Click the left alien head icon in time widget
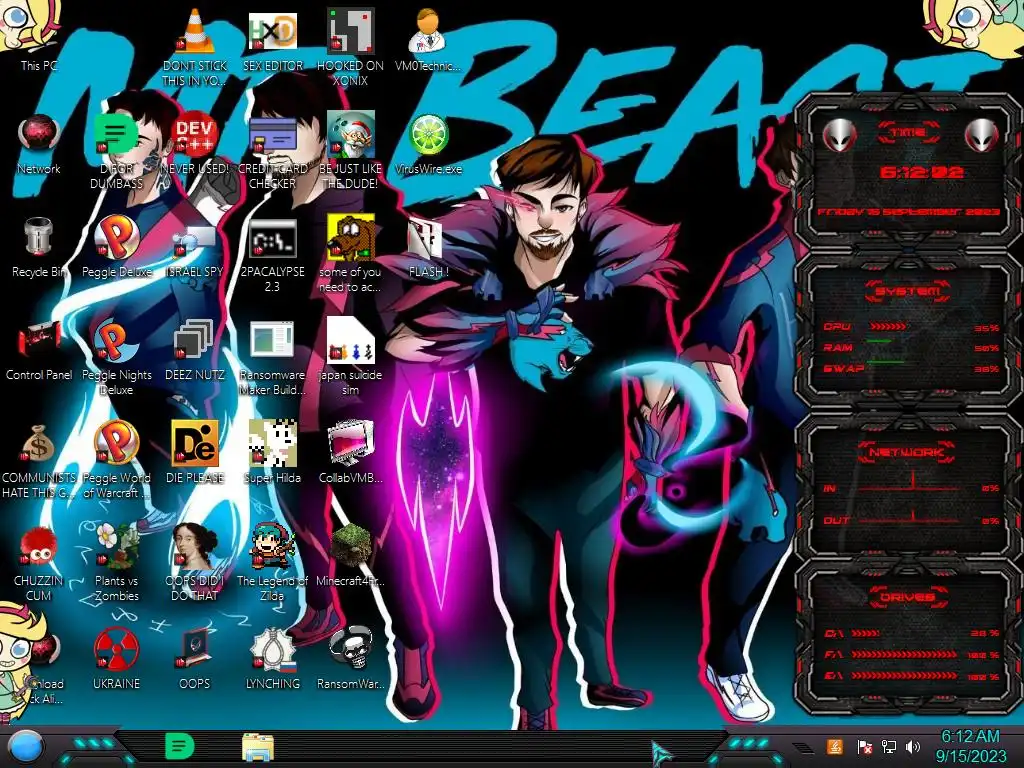The image size is (1024, 768). tap(839, 135)
